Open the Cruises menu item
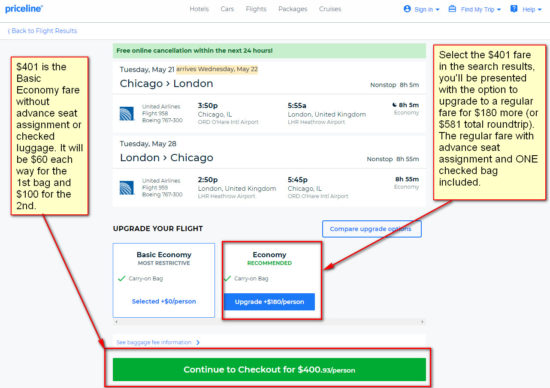The height and width of the screenshot is (388, 550). tap(330, 9)
